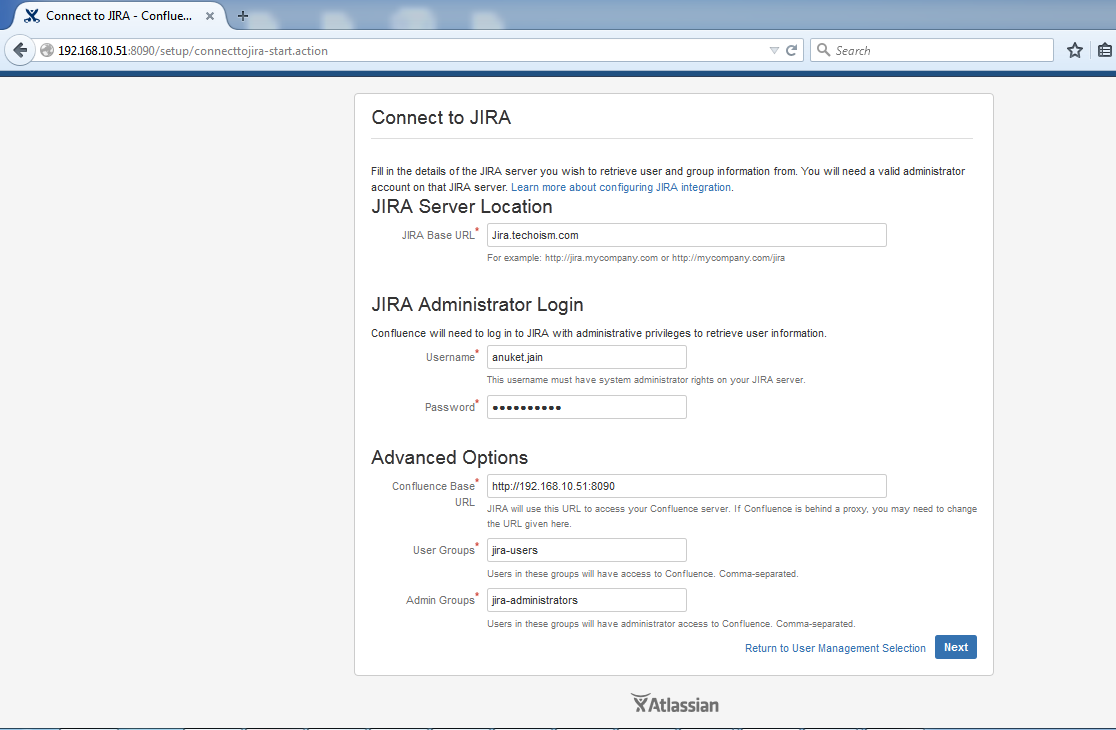Click the Confluence Base URL field
The image size is (1116, 730).
[687, 486]
